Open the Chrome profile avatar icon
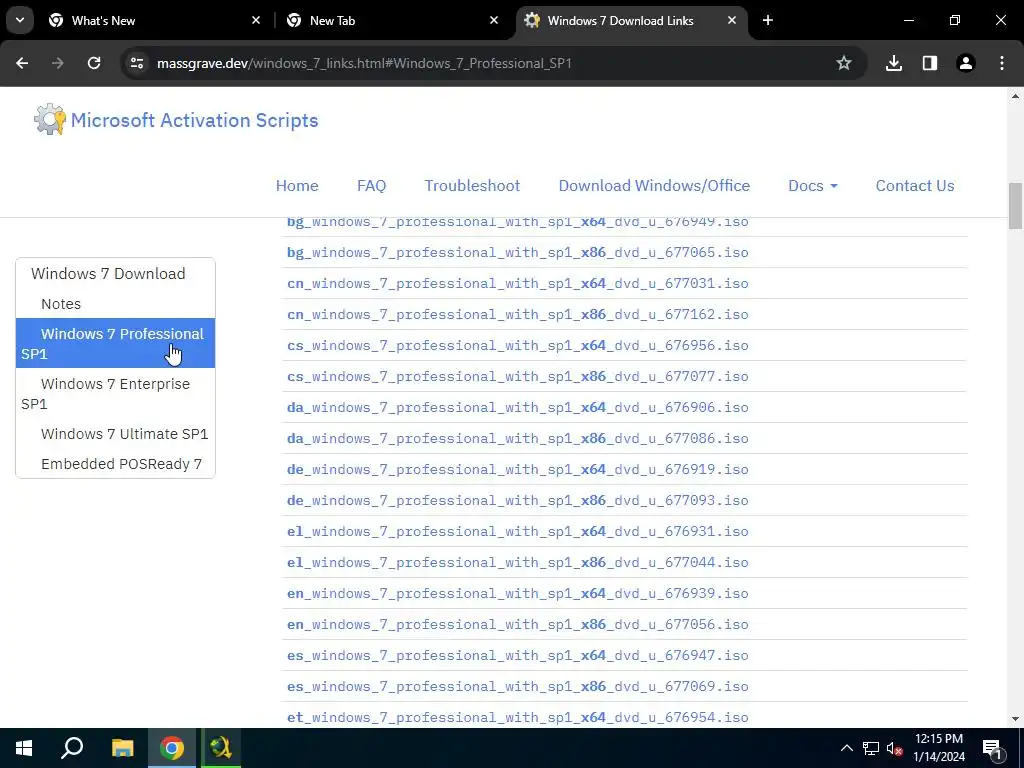Viewport: 1024px width, 768px height. point(966,63)
